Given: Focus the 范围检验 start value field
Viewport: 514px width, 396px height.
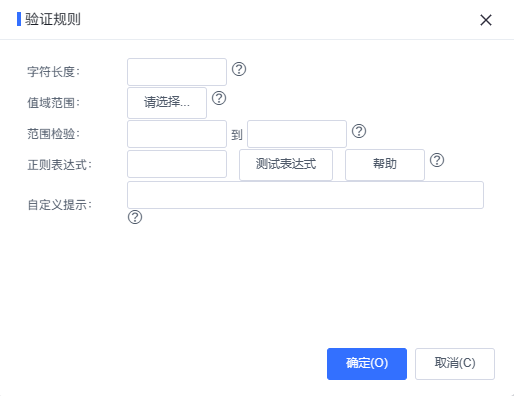Looking at the screenshot, I should [x=177, y=134].
